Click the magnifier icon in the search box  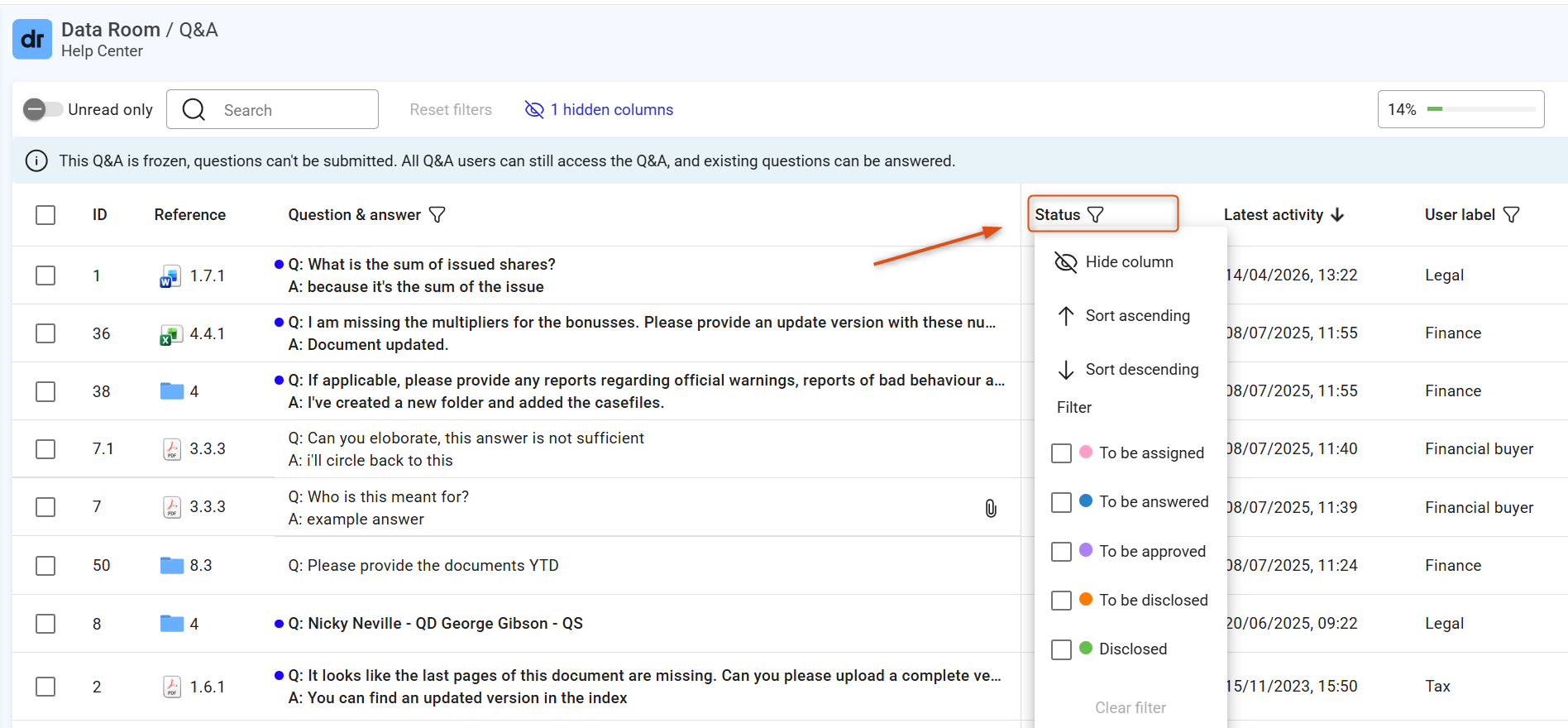tap(194, 110)
